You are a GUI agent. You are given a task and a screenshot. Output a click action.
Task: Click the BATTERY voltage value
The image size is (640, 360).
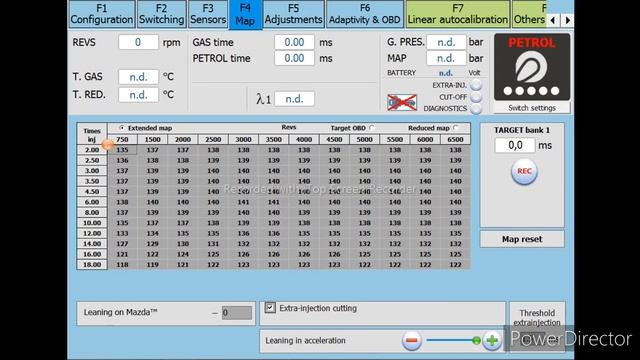[x=446, y=73]
